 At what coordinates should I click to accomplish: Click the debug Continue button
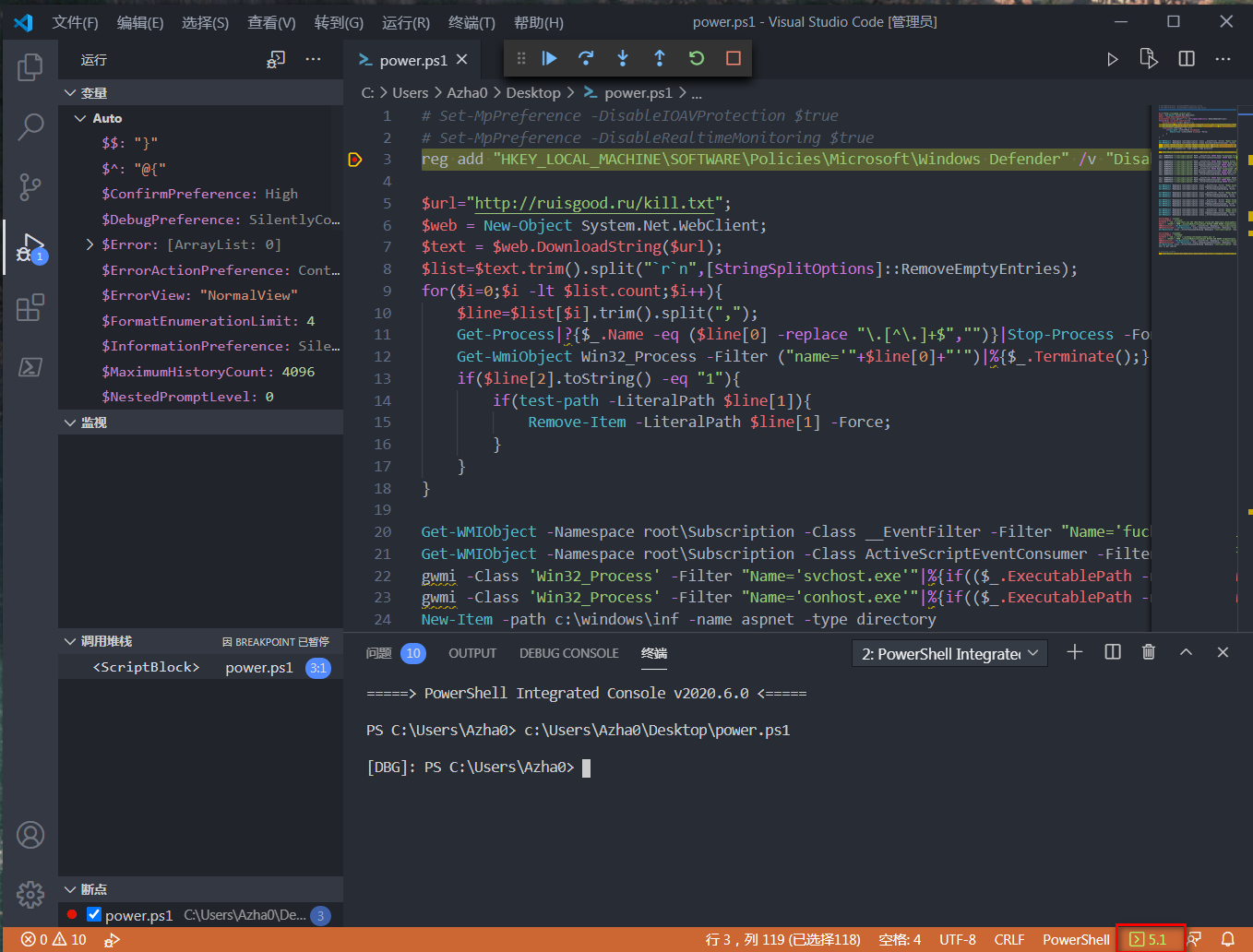pyautogui.click(x=549, y=58)
